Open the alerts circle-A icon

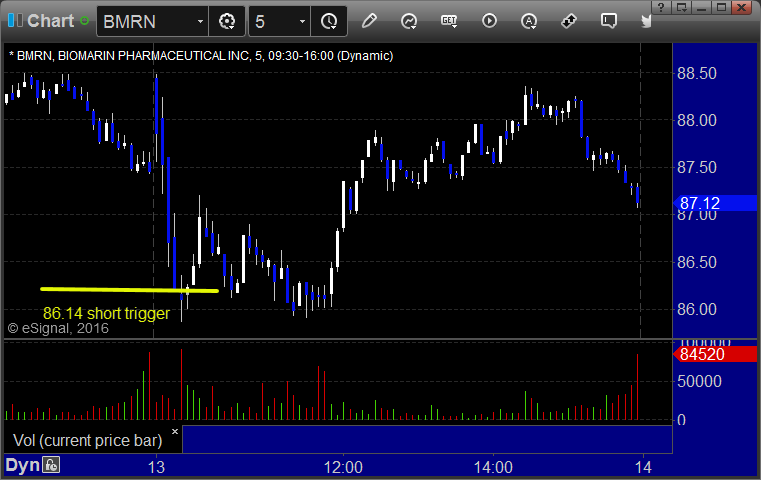pos(529,21)
